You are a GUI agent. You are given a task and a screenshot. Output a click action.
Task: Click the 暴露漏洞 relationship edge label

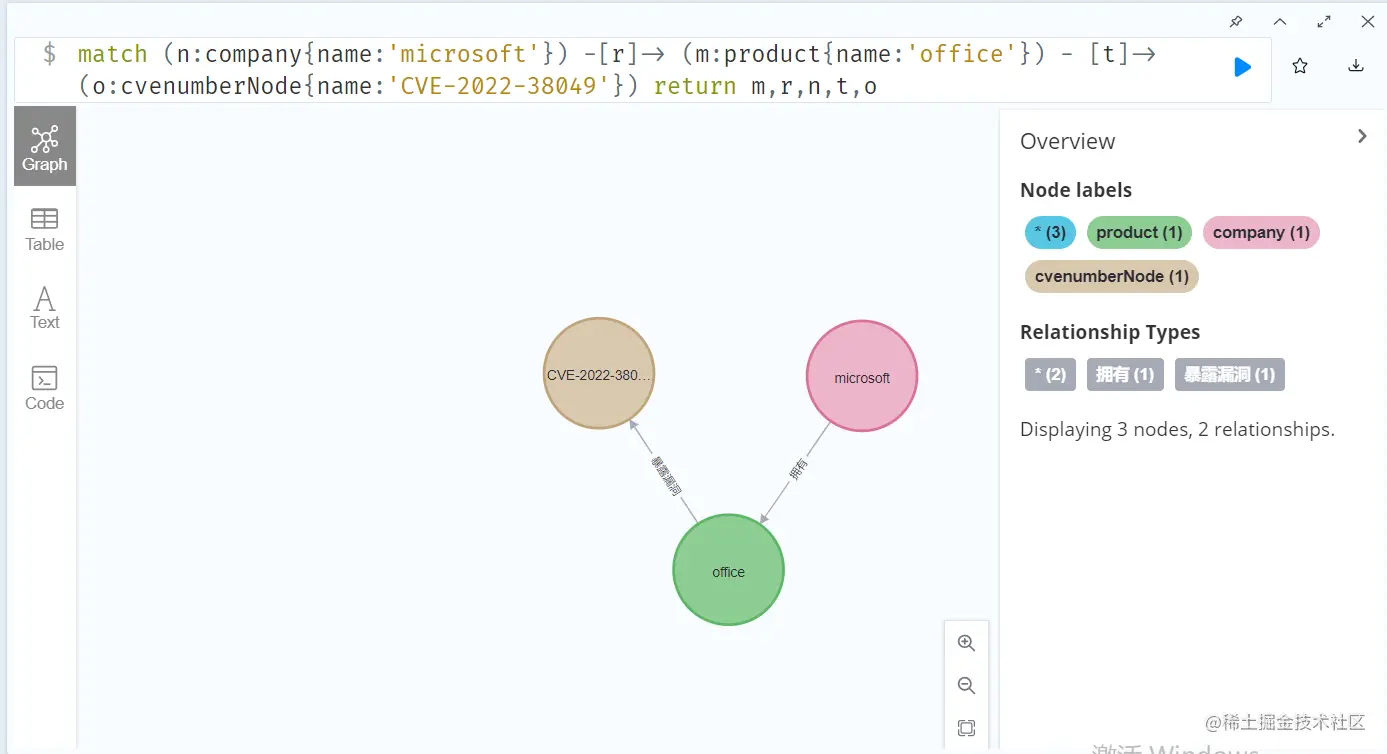click(x=666, y=477)
